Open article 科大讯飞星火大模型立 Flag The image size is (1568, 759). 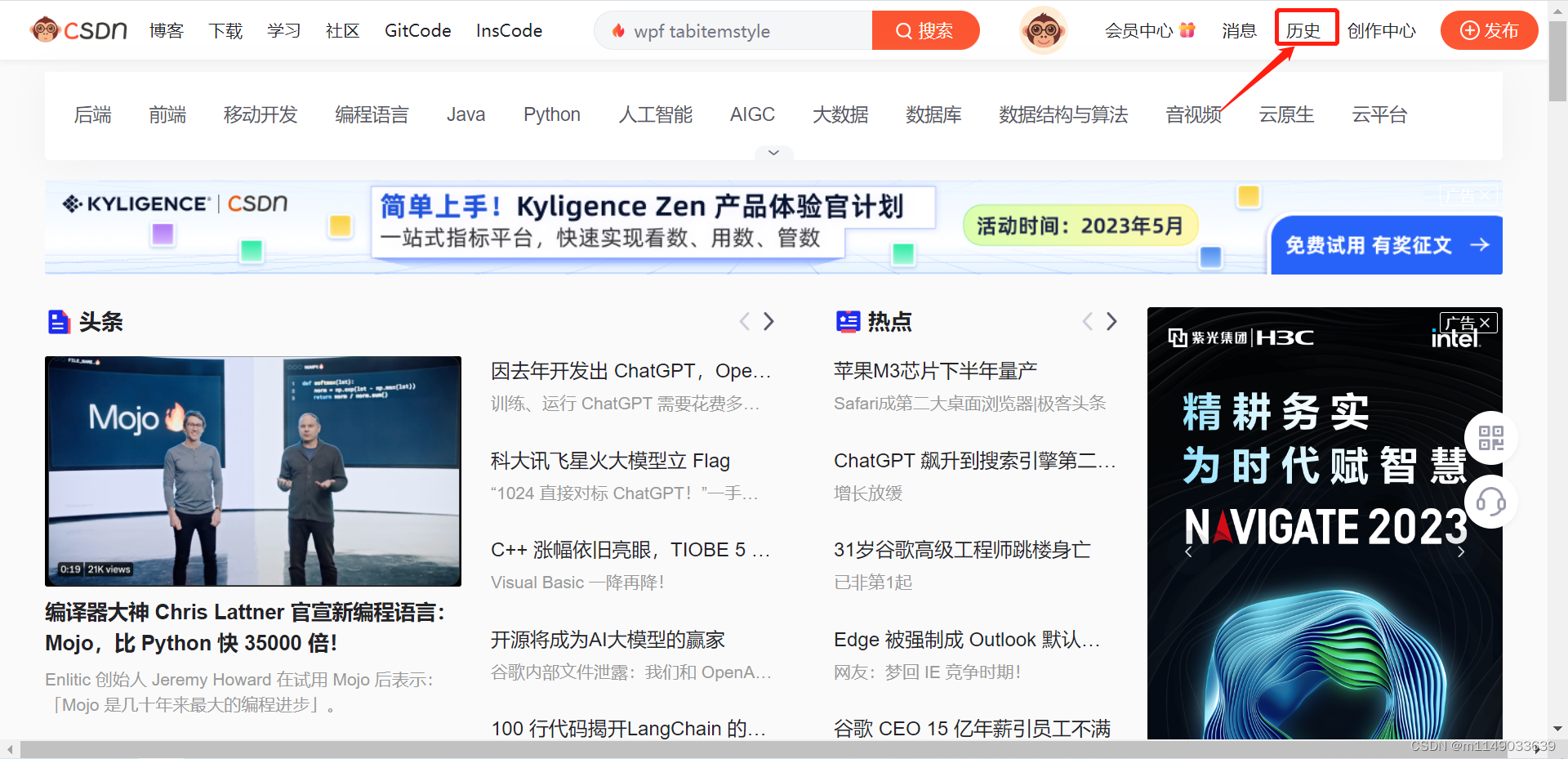610,461
